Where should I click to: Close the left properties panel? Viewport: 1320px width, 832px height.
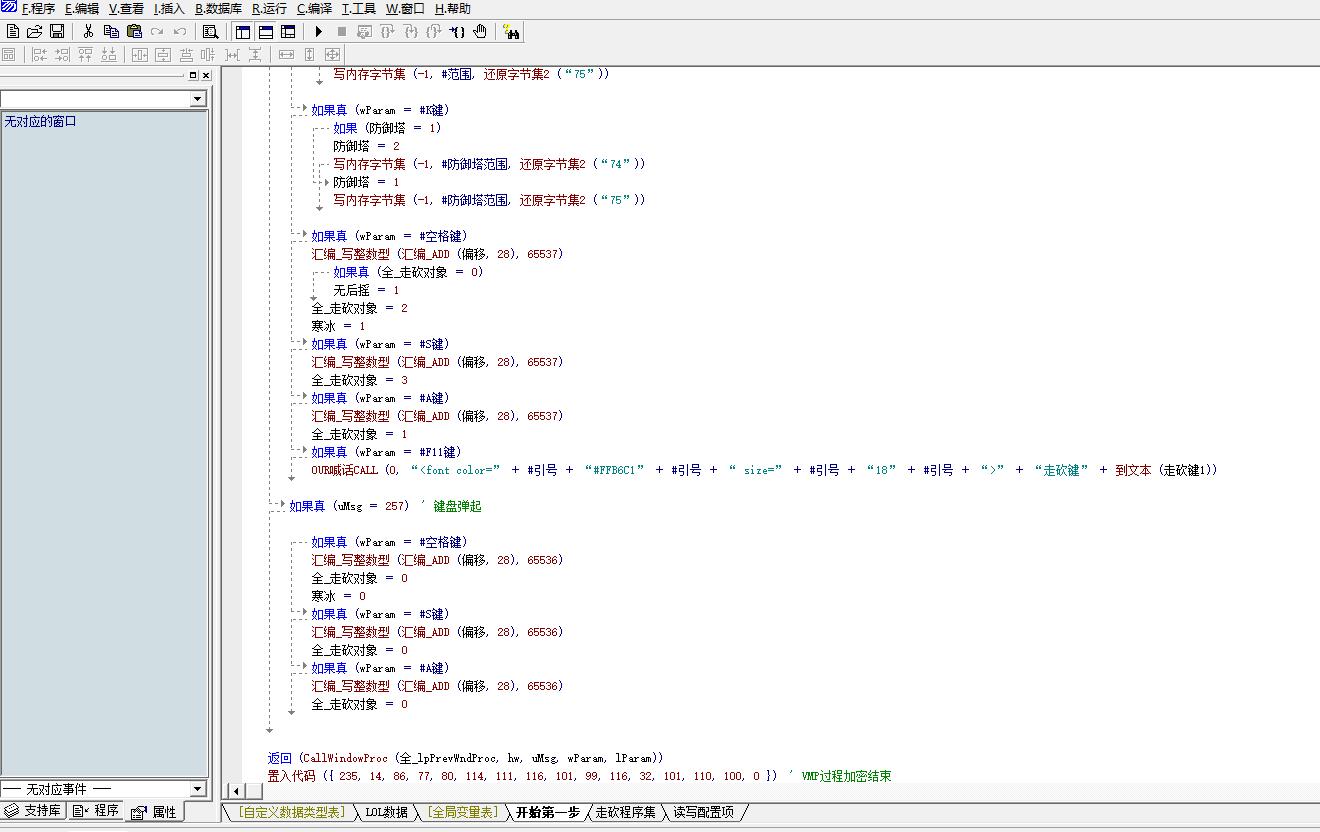pyautogui.click(x=206, y=75)
